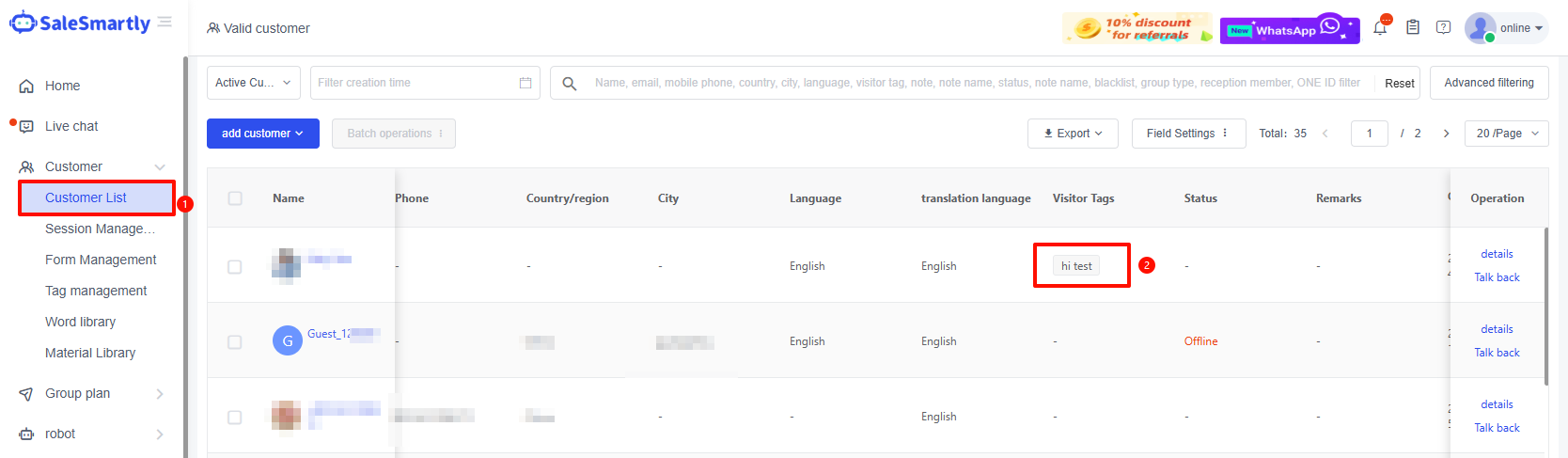This screenshot has height=458, width=1568.
Task: Expand the 20 /Page size dropdown
Action: pyautogui.click(x=1507, y=134)
